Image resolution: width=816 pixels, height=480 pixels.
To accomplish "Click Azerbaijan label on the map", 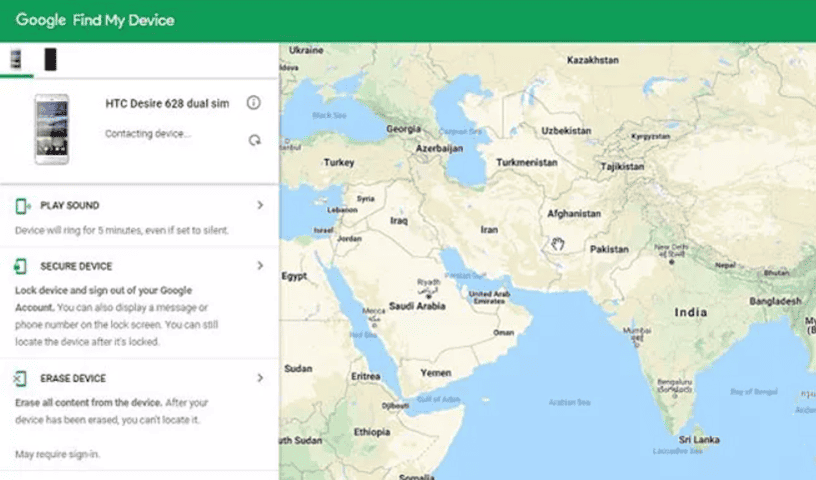I will click(x=439, y=148).
